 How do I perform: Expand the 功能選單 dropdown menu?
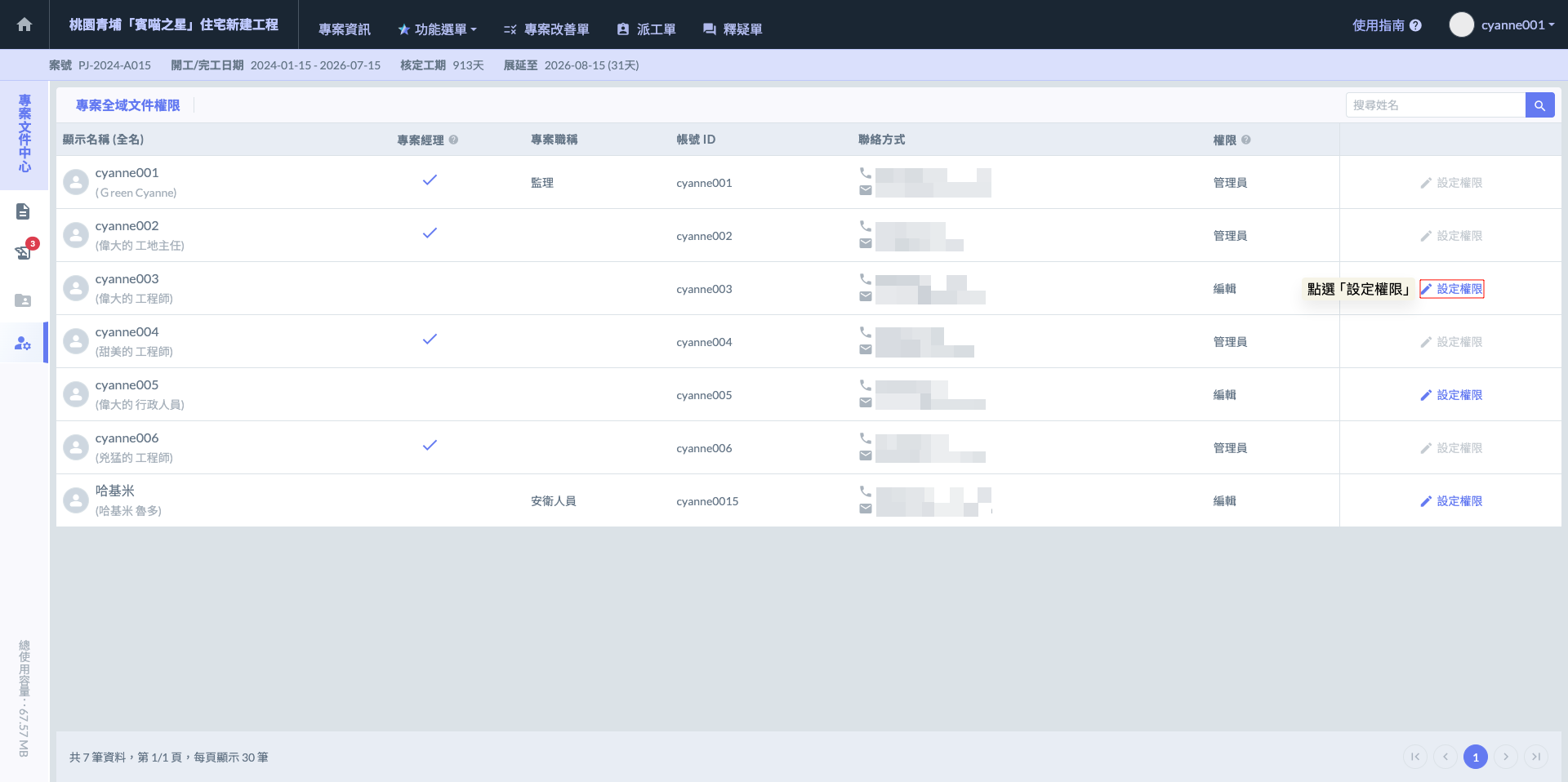(437, 29)
